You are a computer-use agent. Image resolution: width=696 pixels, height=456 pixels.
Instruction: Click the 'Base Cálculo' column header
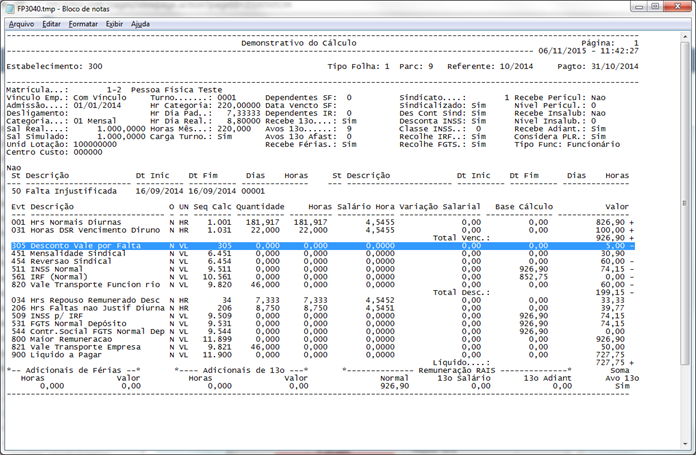point(524,207)
